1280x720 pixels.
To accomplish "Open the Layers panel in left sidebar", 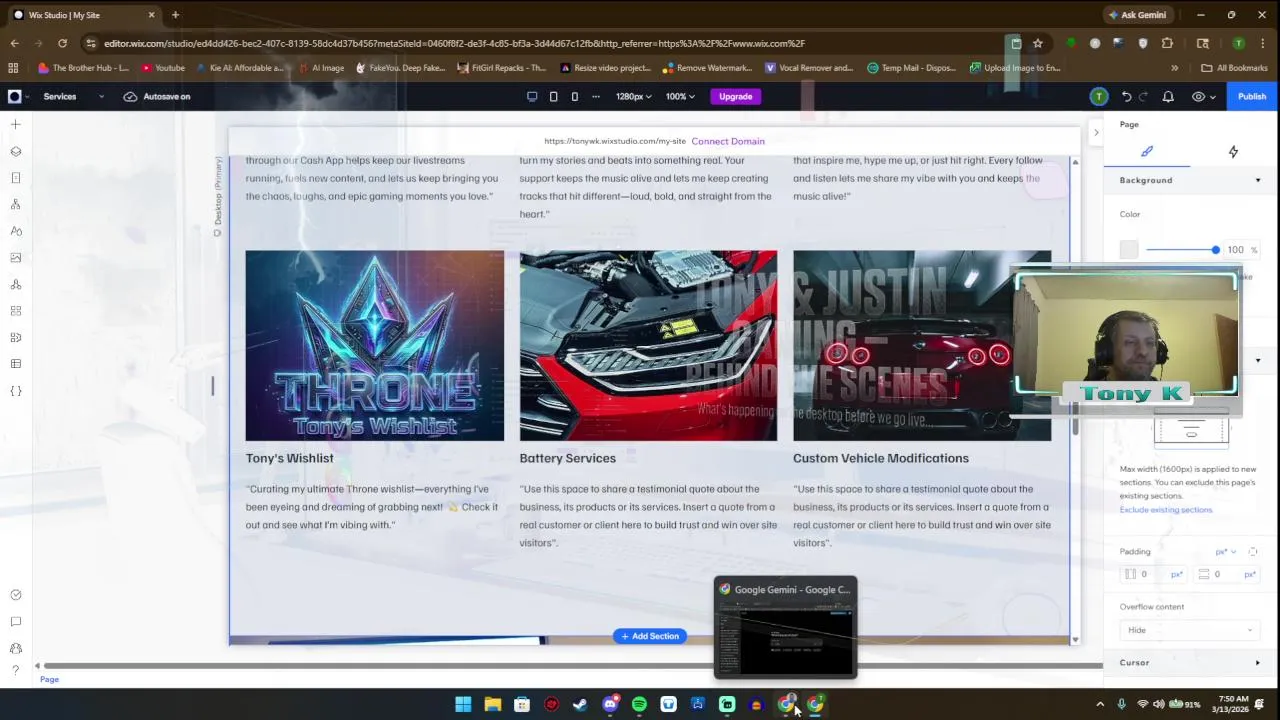I will click(x=15, y=152).
